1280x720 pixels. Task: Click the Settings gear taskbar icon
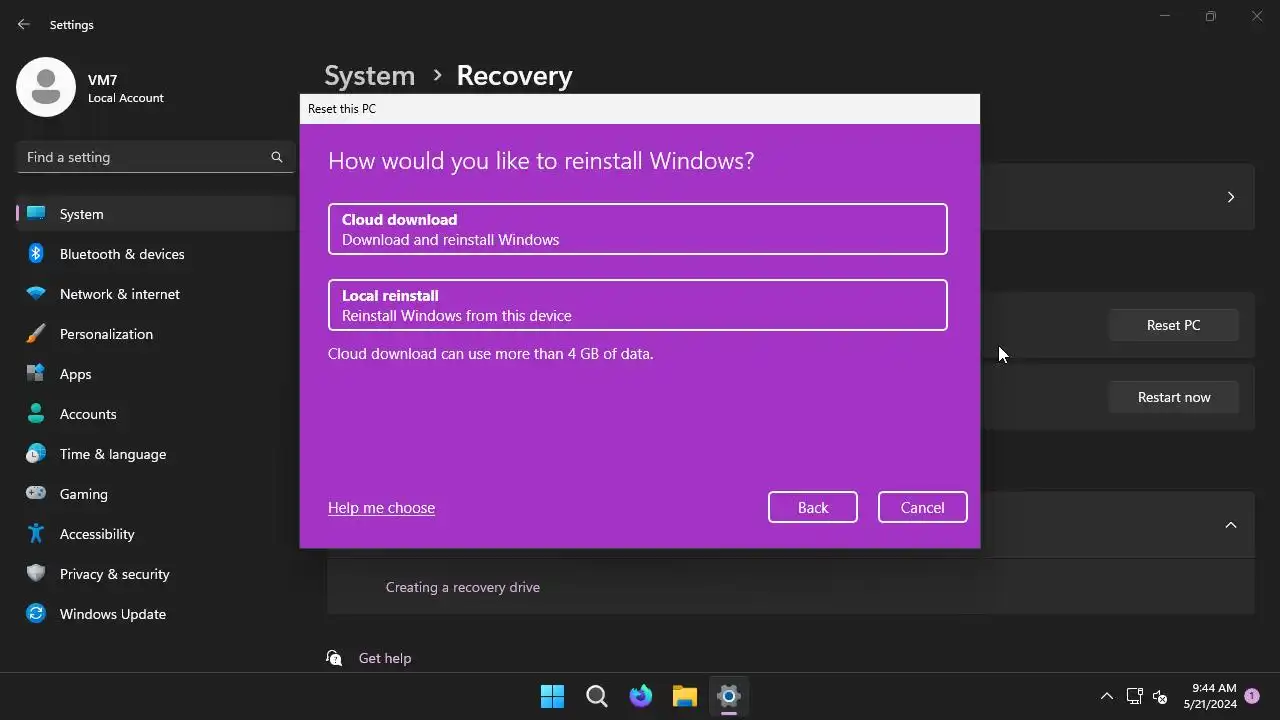click(x=729, y=696)
